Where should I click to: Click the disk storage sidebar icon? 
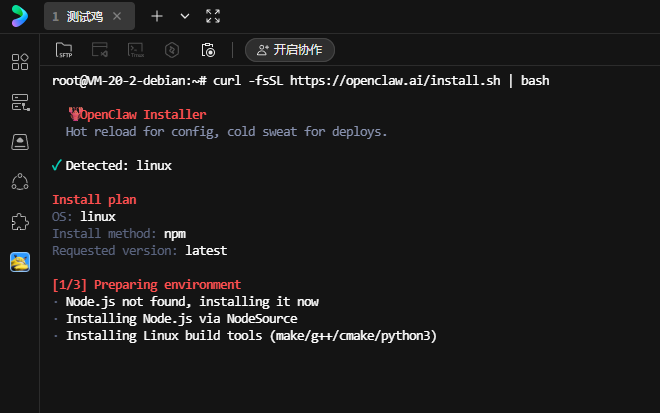click(20, 142)
